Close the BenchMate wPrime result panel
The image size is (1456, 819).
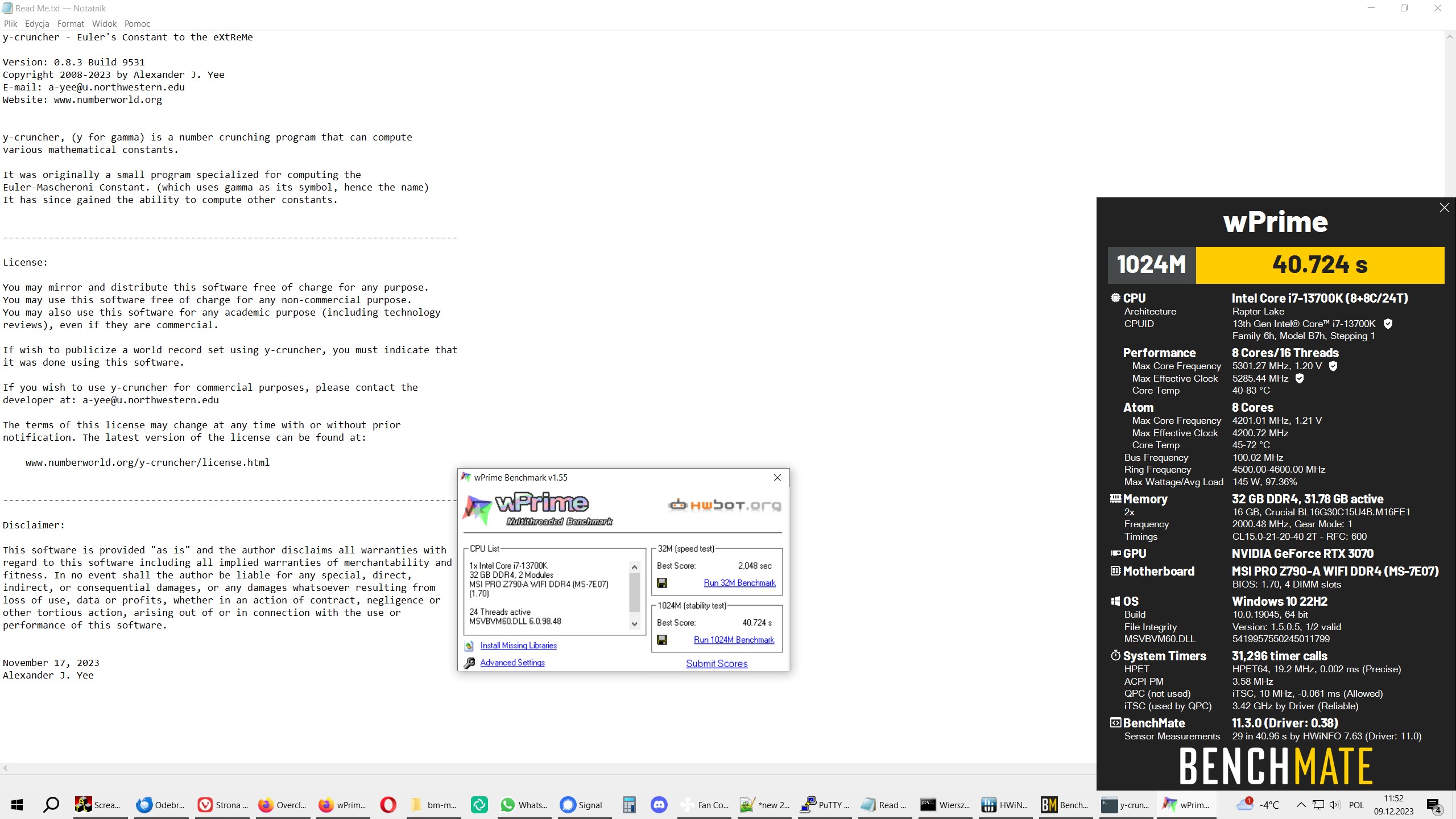[x=1444, y=208]
